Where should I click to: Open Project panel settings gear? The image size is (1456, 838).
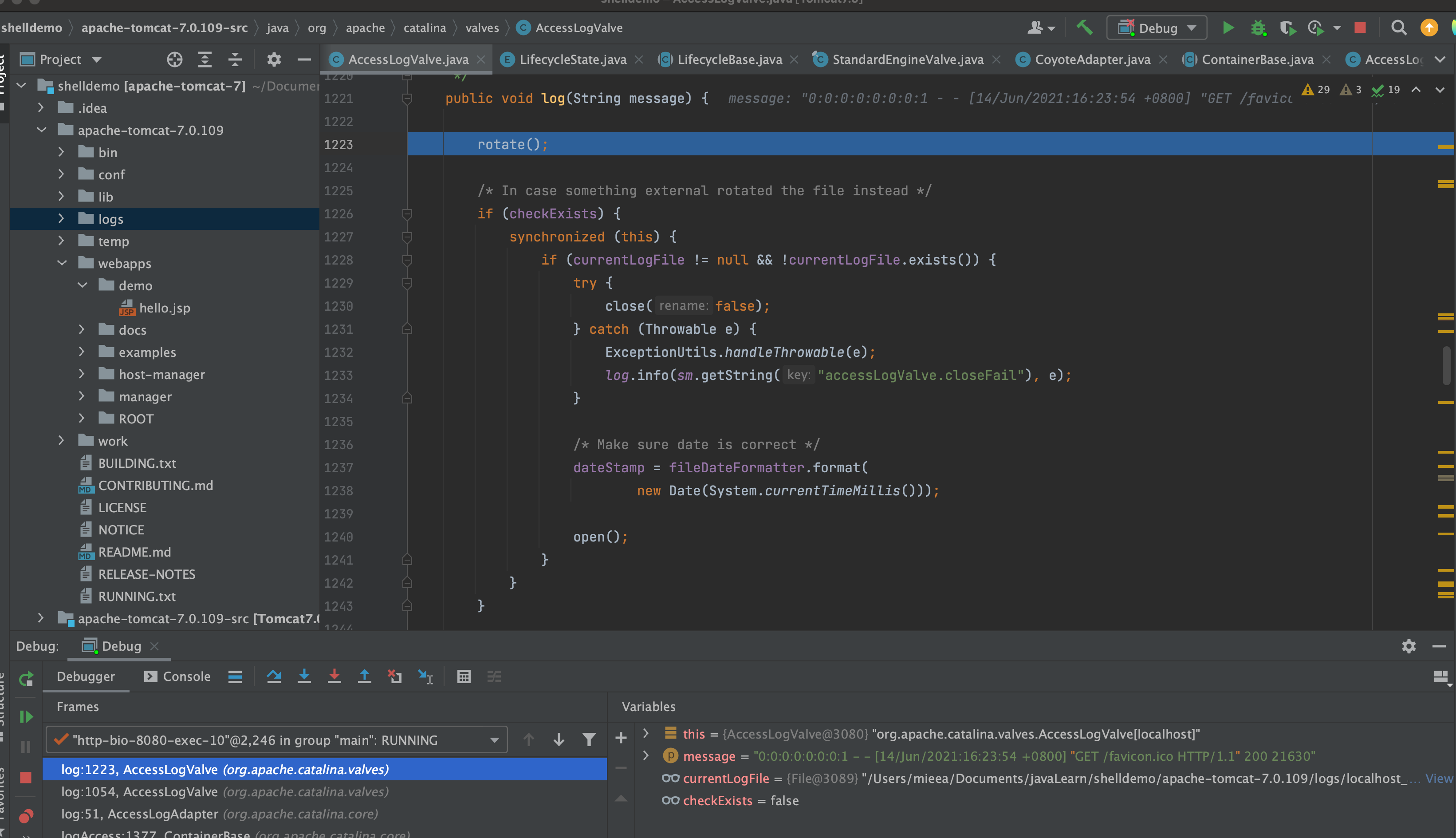pyautogui.click(x=274, y=59)
